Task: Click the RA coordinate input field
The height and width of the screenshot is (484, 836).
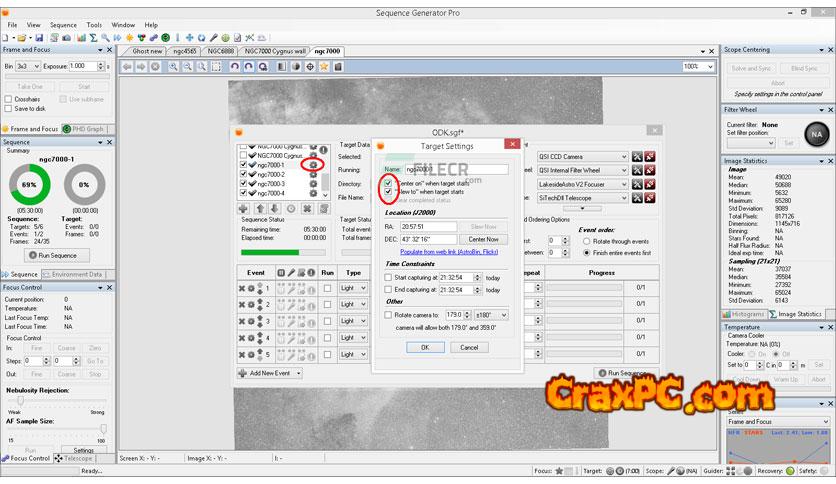Action: click(x=427, y=226)
